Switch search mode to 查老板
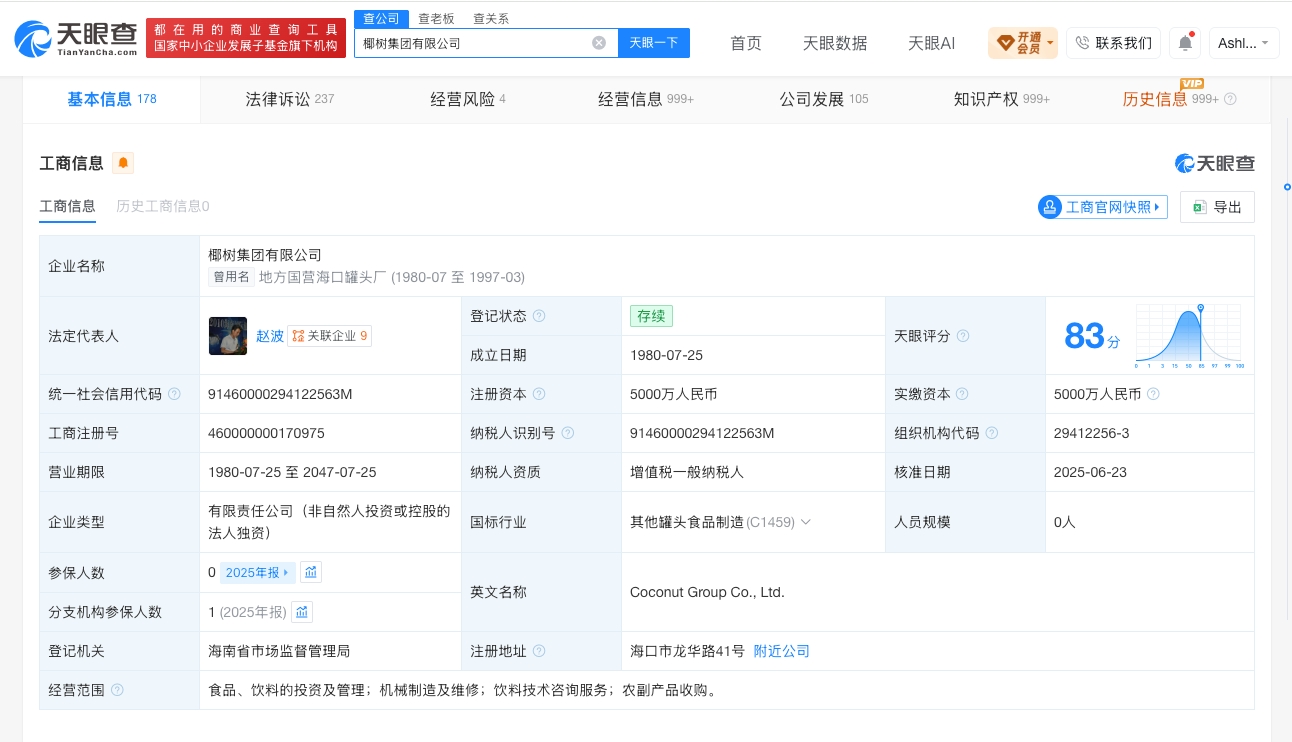Viewport: 1292px width, 742px height. point(436,18)
